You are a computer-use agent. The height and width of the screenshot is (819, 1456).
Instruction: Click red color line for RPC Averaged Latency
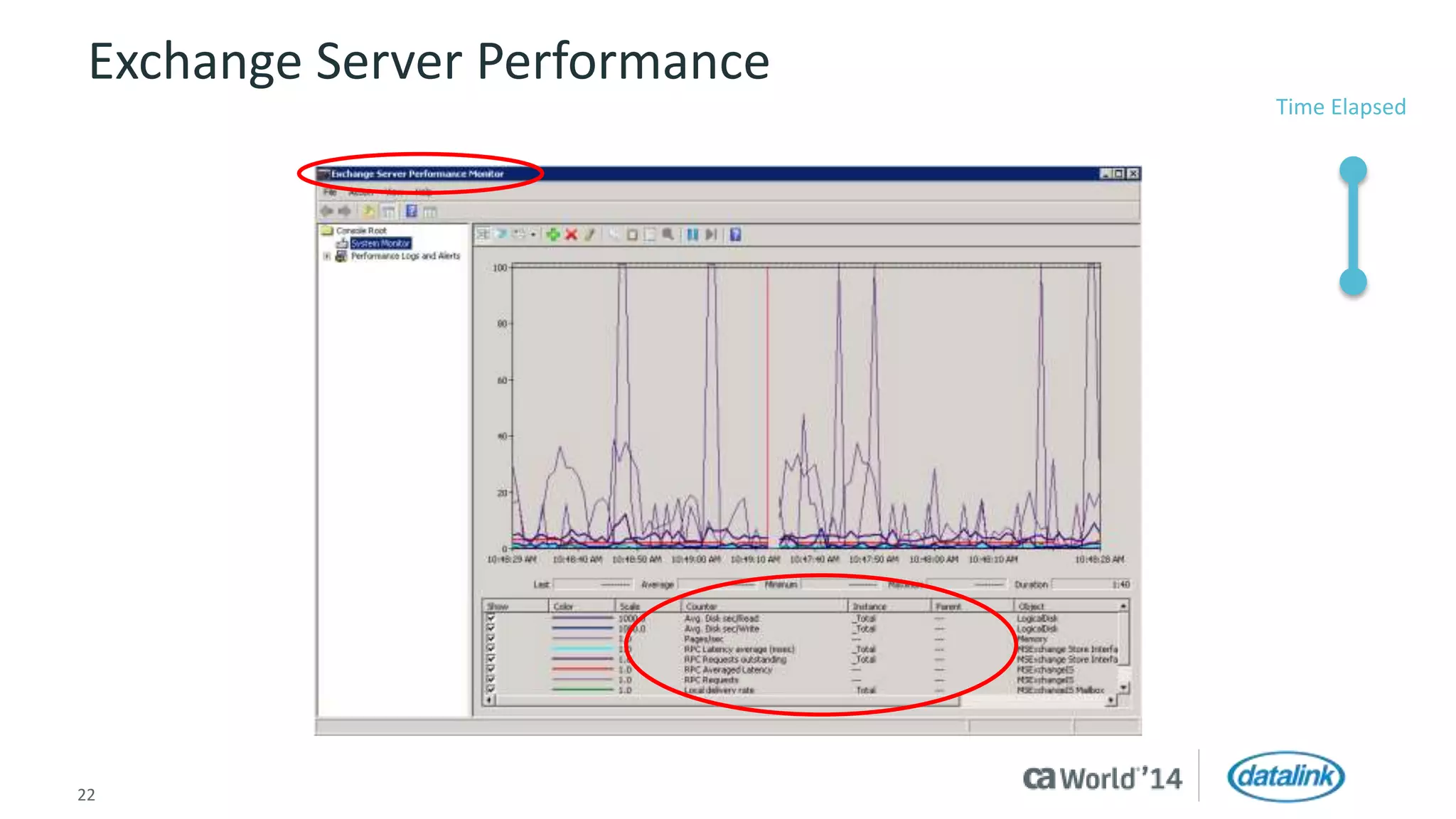tap(582, 669)
